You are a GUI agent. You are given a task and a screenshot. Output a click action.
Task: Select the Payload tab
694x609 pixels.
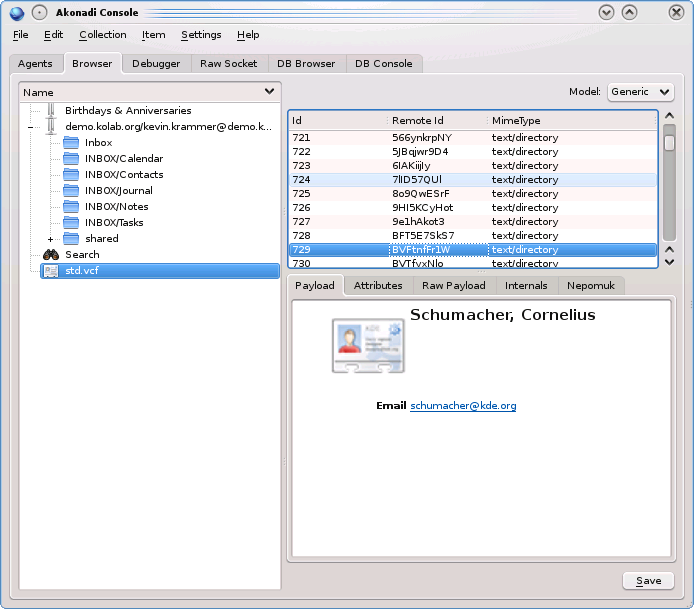(315, 286)
